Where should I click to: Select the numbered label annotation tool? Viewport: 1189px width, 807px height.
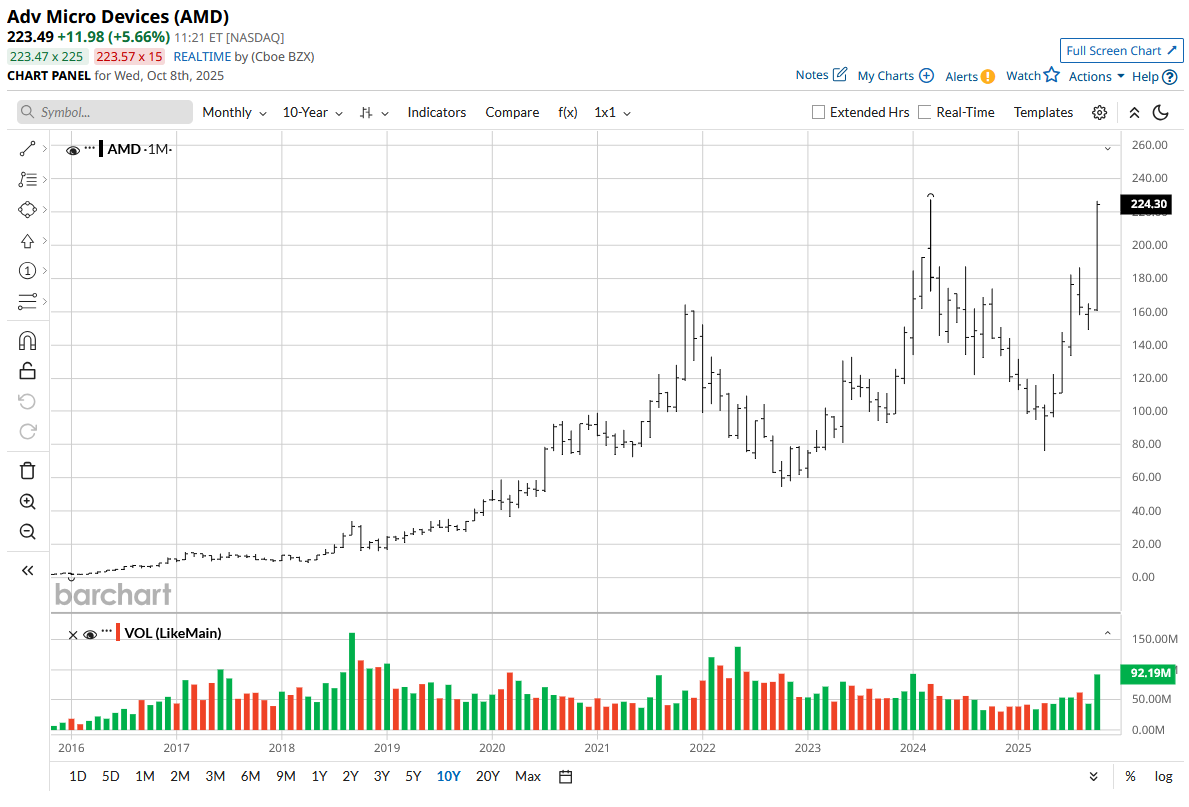pyautogui.click(x=27, y=271)
